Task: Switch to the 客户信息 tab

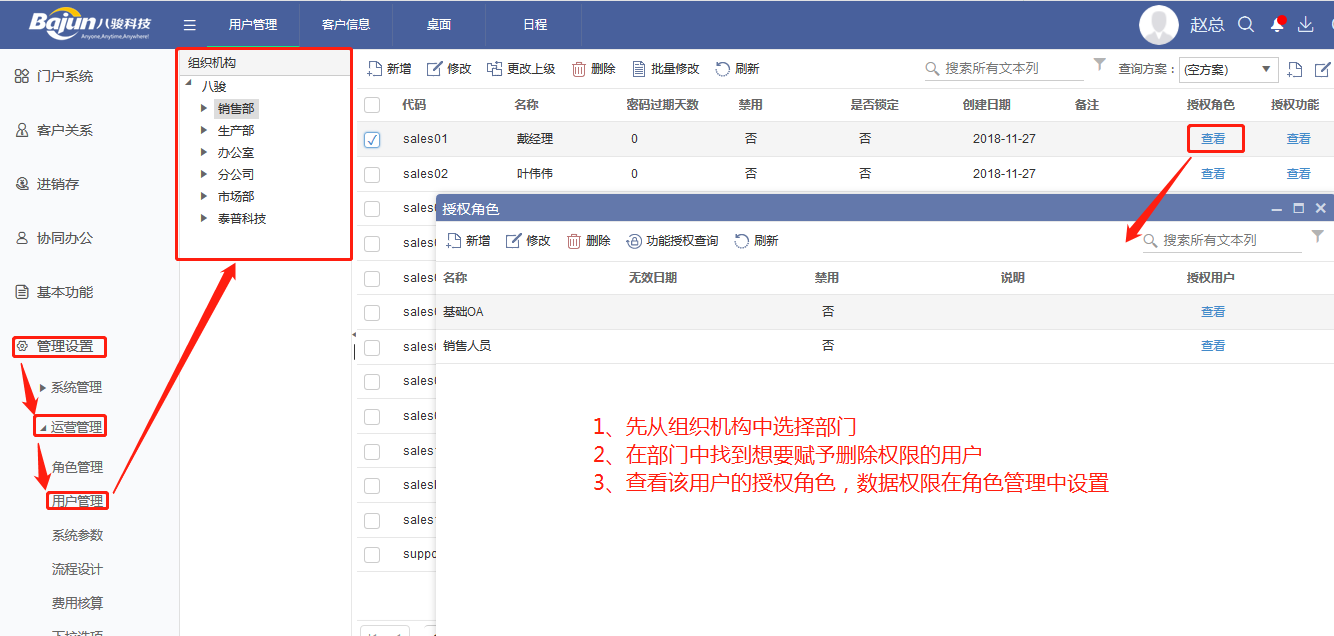Action: (x=346, y=25)
